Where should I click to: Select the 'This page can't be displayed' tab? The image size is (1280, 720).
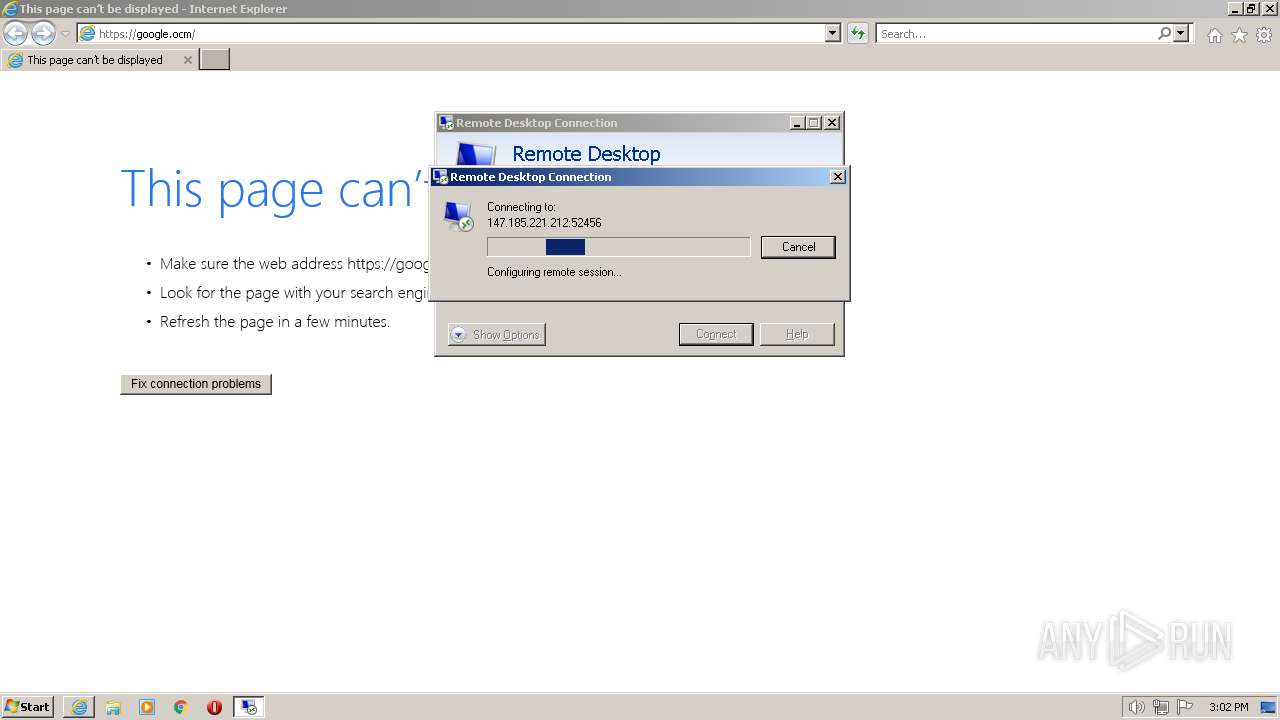click(98, 60)
